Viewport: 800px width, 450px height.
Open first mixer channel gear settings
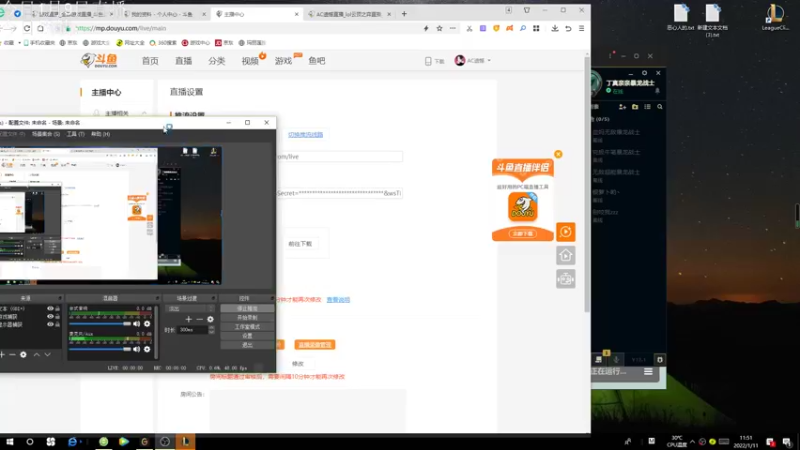tap(147, 324)
